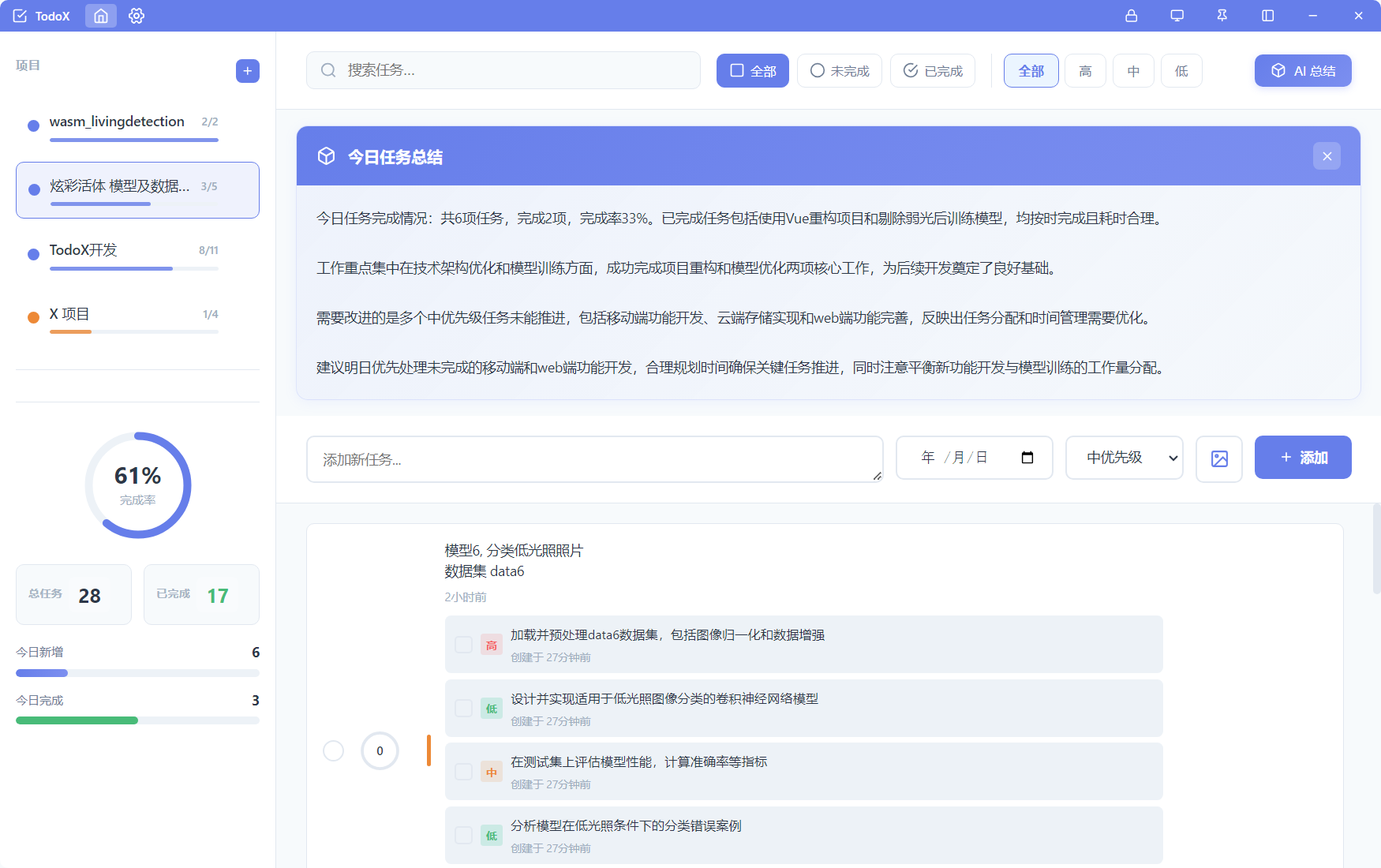Screen dimensions: 1381x868
Task: Switch to the 已完成 filter tab
Action: pos(932,70)
